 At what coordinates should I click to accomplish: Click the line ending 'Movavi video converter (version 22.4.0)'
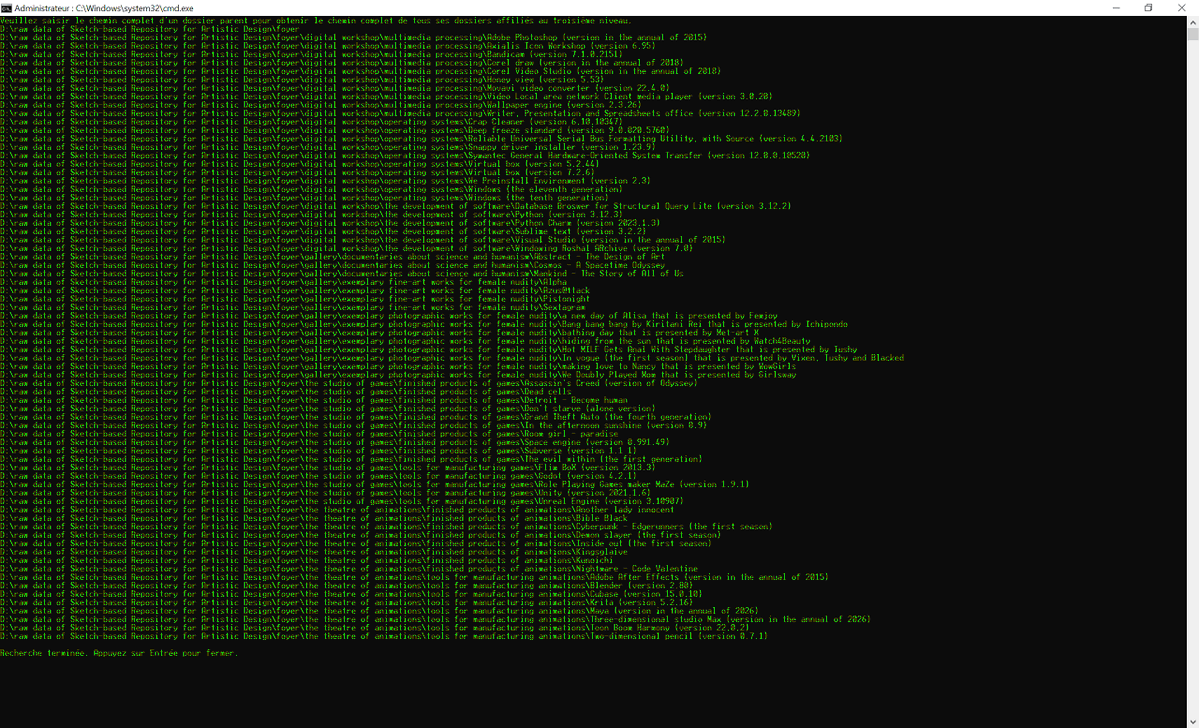[x=335, y=88]
